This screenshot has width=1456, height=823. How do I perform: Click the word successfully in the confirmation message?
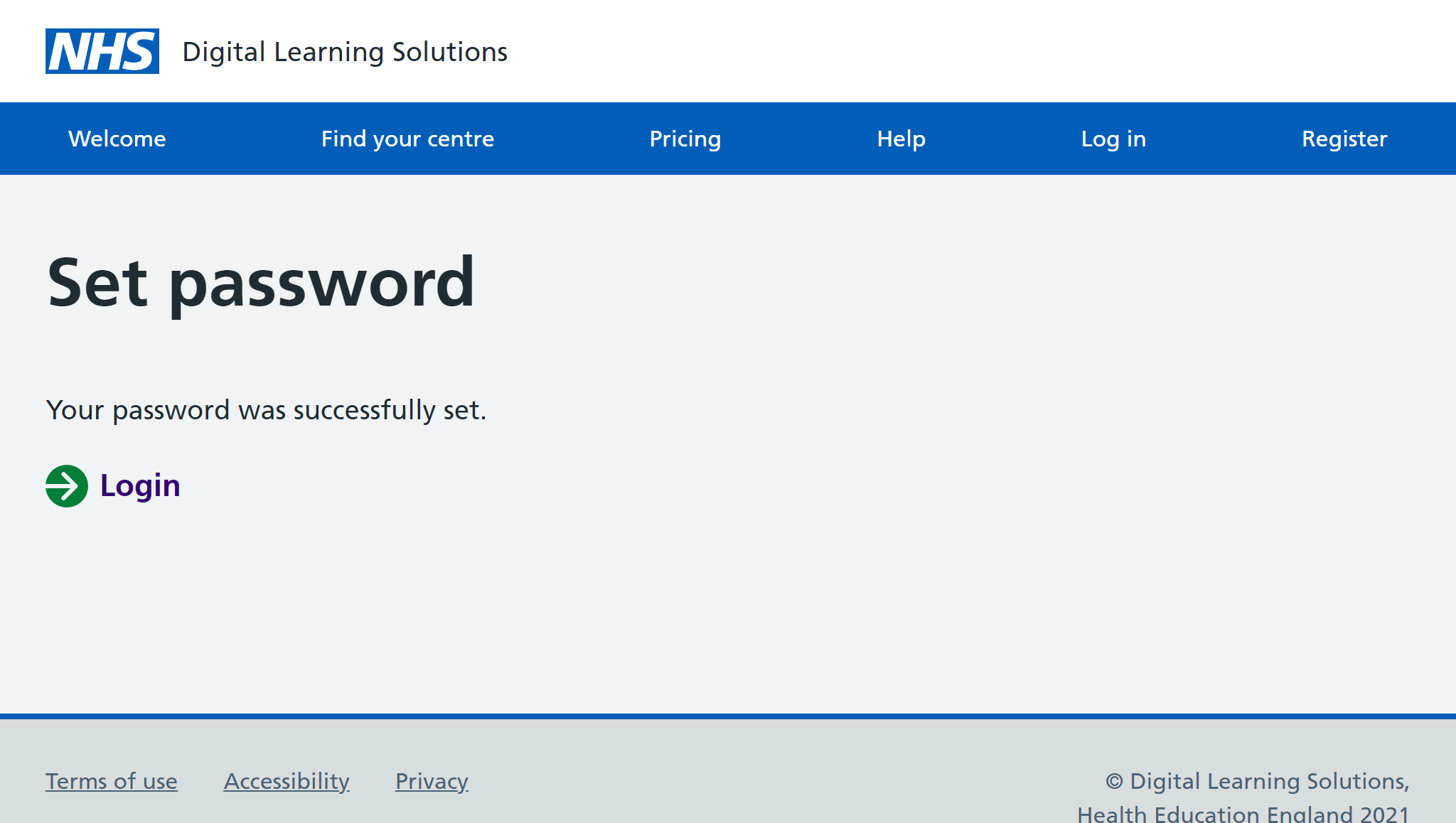(x=364, y=410)
